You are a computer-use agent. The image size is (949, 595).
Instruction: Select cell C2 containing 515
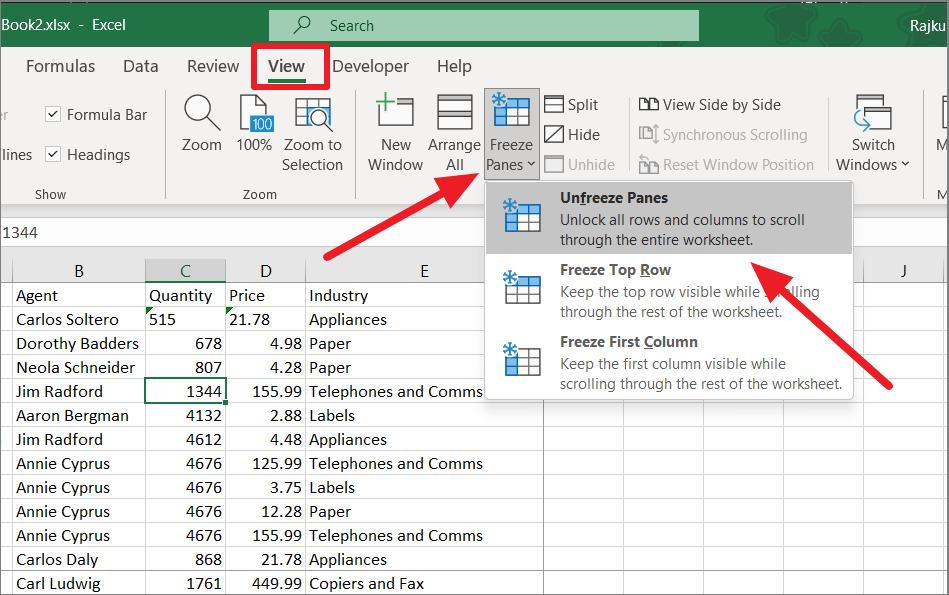tap(185, 319)
